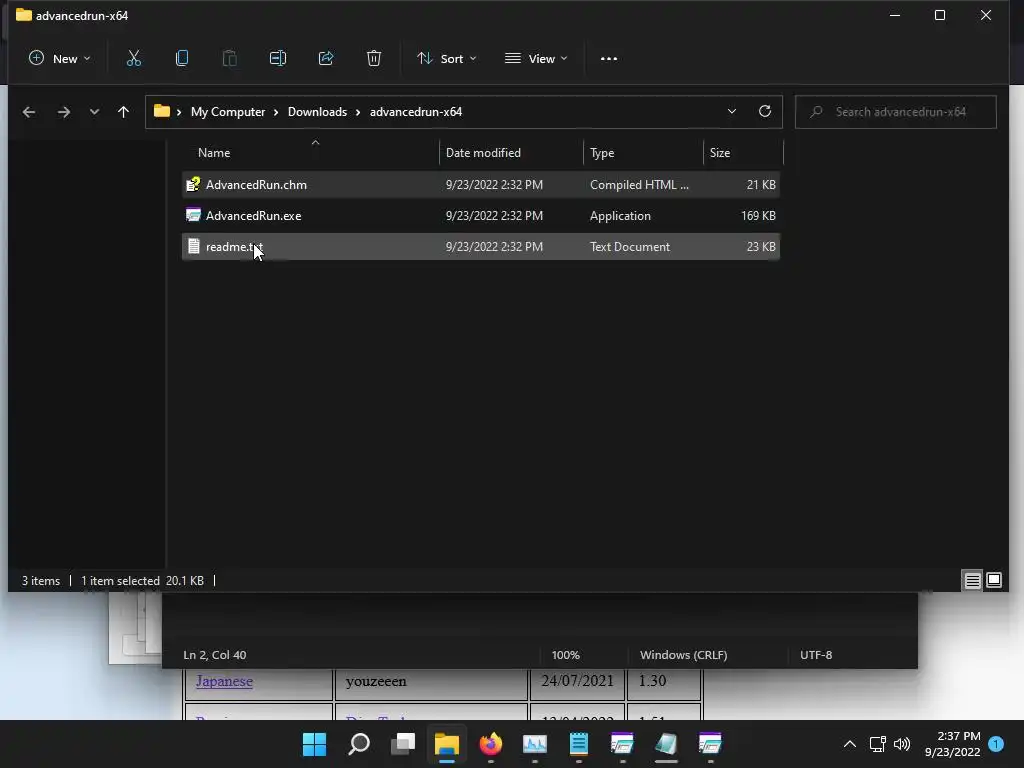Click the network tray icon
Image resolution: width=1024 pixels, height=768 pixels.
tap(877, 744)
